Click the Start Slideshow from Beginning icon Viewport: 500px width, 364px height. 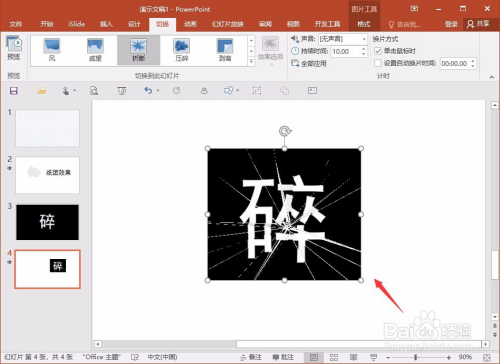pos(122,91)
